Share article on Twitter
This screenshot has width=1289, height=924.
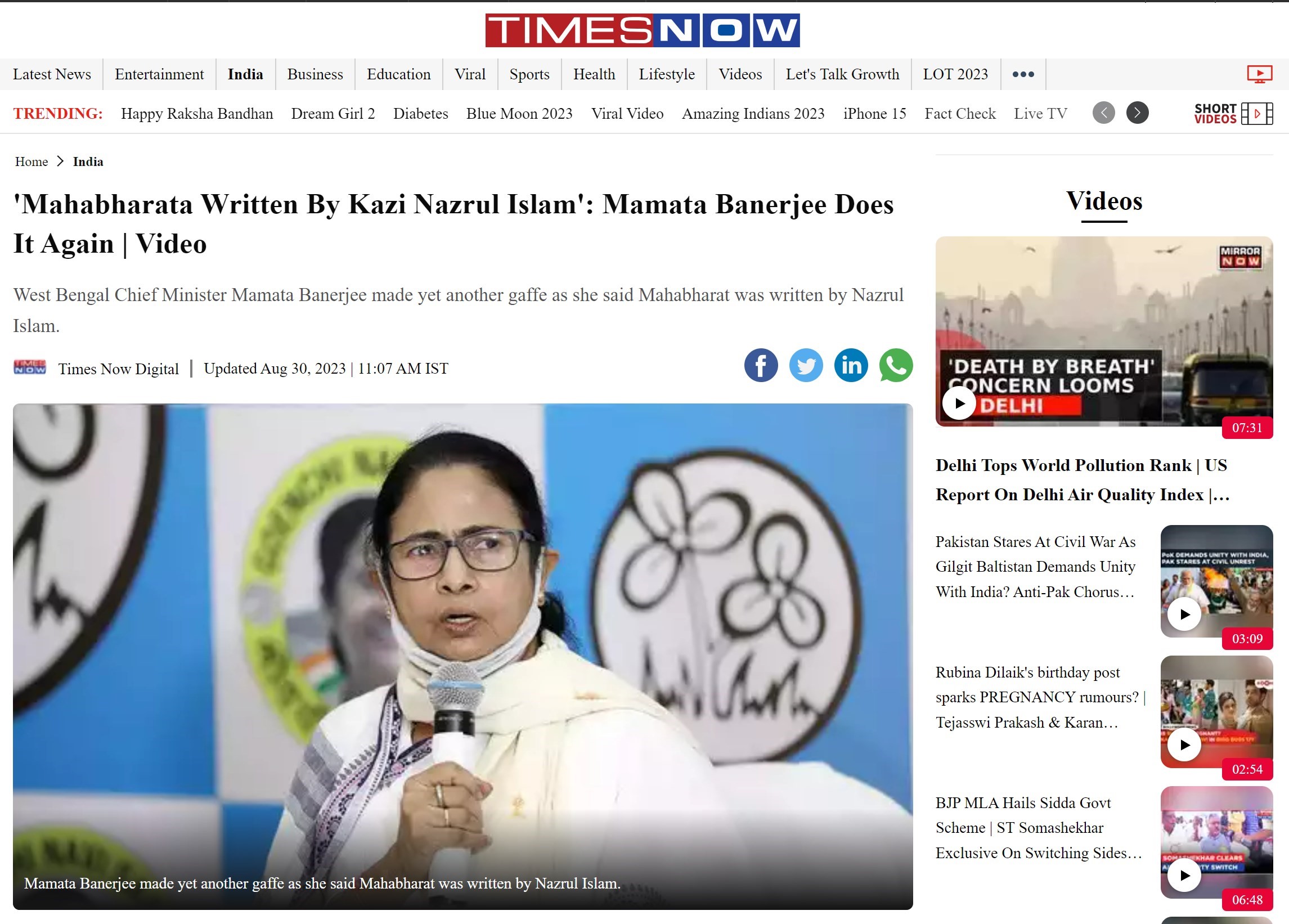point(805,365)
